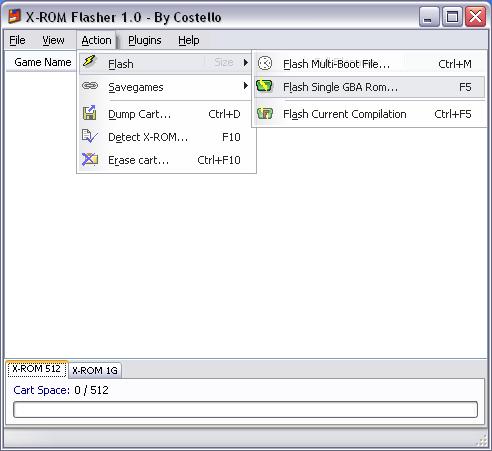Click the green Flash Single GBA Rom icon
Viewport: 492px width, 451px height.
click(264, 86)
